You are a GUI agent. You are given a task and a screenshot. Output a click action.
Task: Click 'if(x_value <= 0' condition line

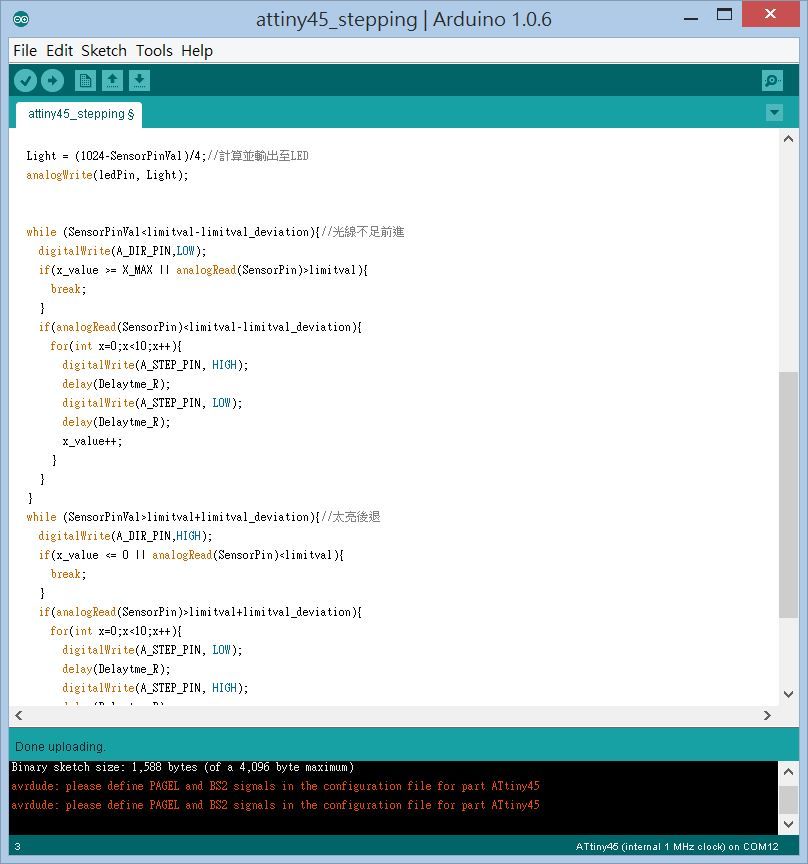(191, 555)
